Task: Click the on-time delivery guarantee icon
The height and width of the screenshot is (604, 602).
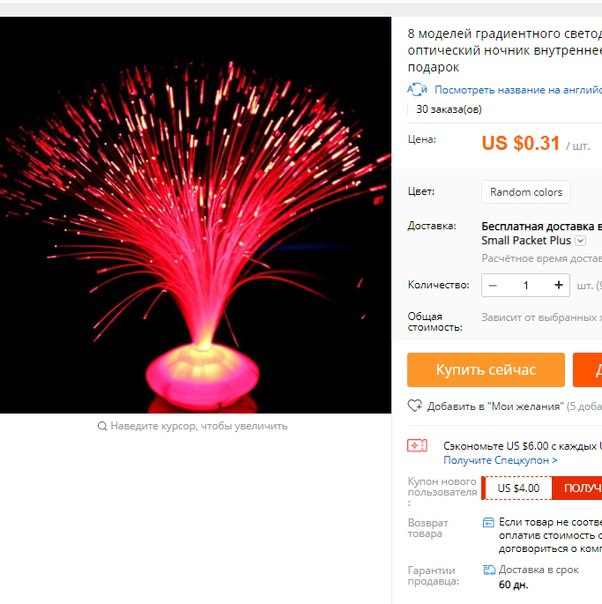Action: coord(489,570)
